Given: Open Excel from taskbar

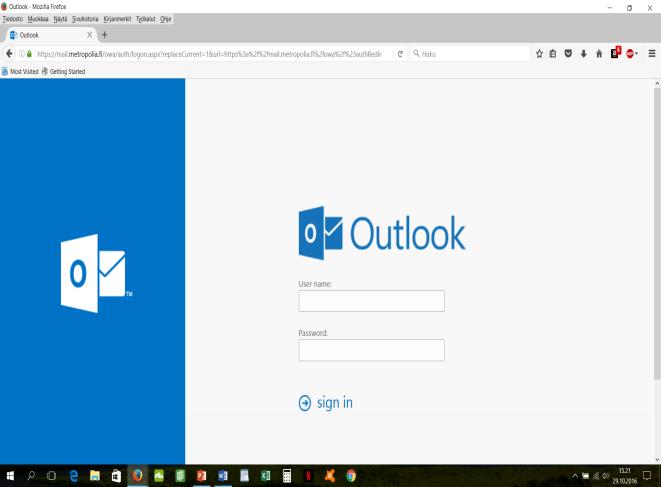Looking at the screenshot, I should click(x=266, y=476).
